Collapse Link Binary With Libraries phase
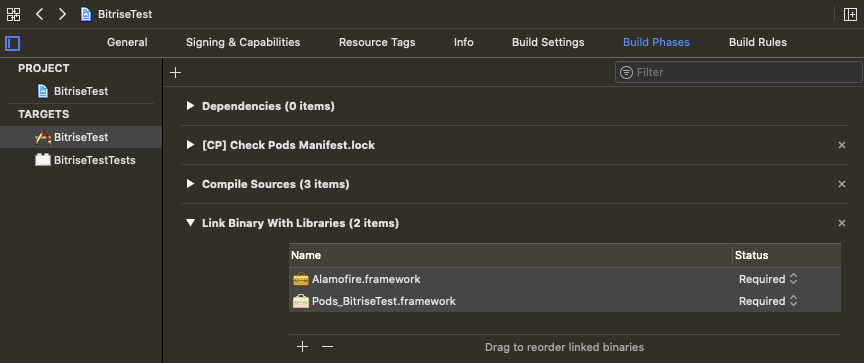 tap(191, 223)
